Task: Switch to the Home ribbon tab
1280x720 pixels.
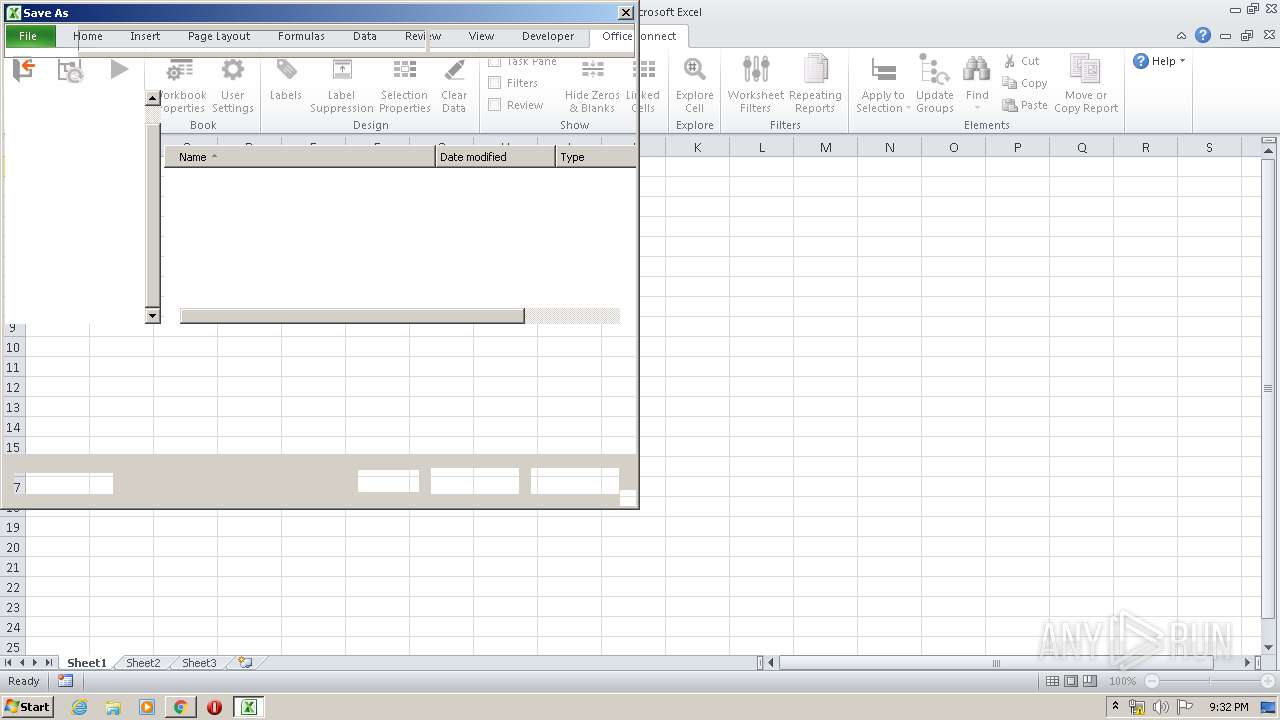Action: pyautogui.click(x=88, y=36)
